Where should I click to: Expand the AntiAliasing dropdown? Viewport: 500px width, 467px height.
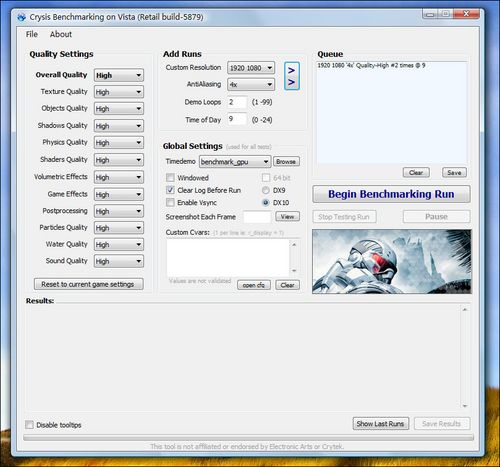point(251,85)
